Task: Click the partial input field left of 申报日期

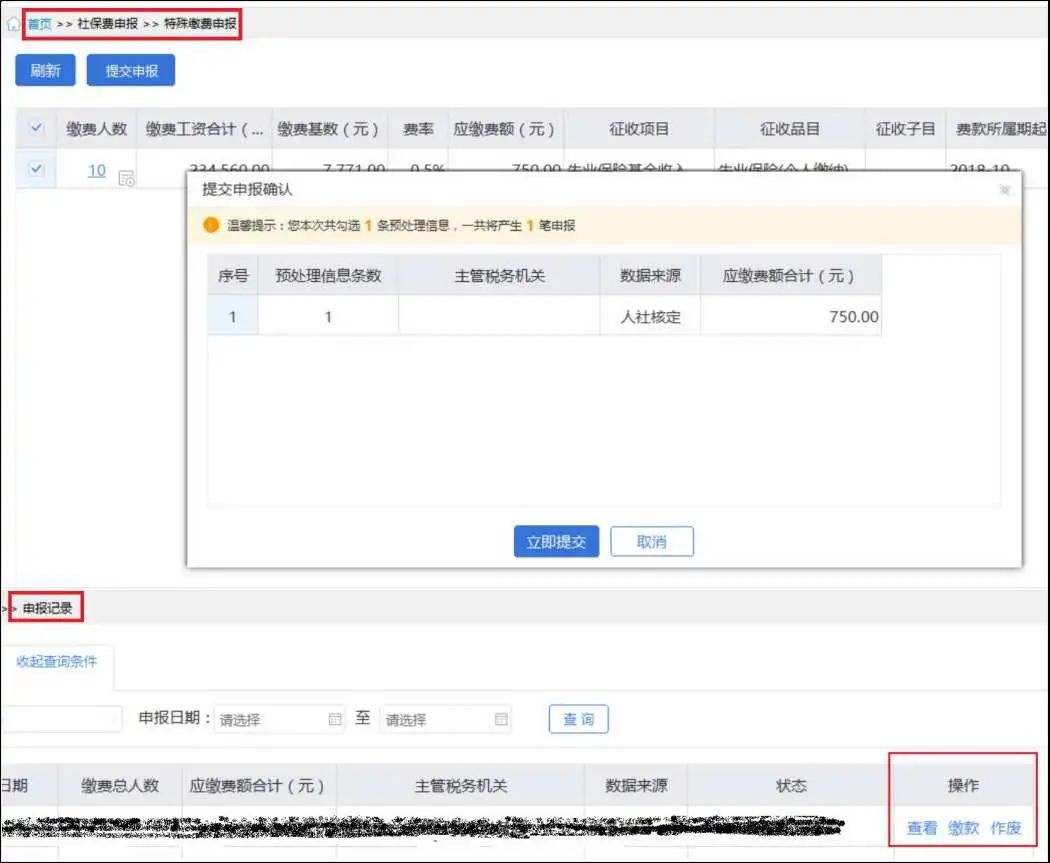Action: (x=62, y=719)
